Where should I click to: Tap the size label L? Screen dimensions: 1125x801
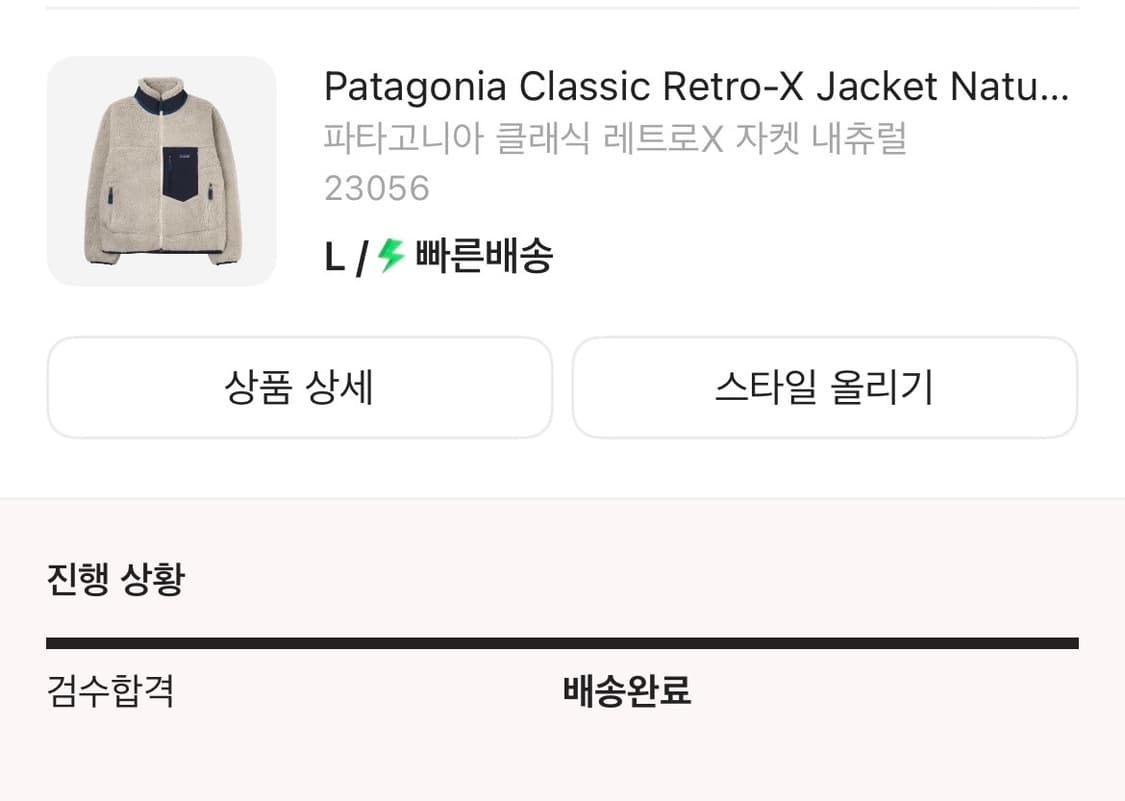click(x=336, y=257)
